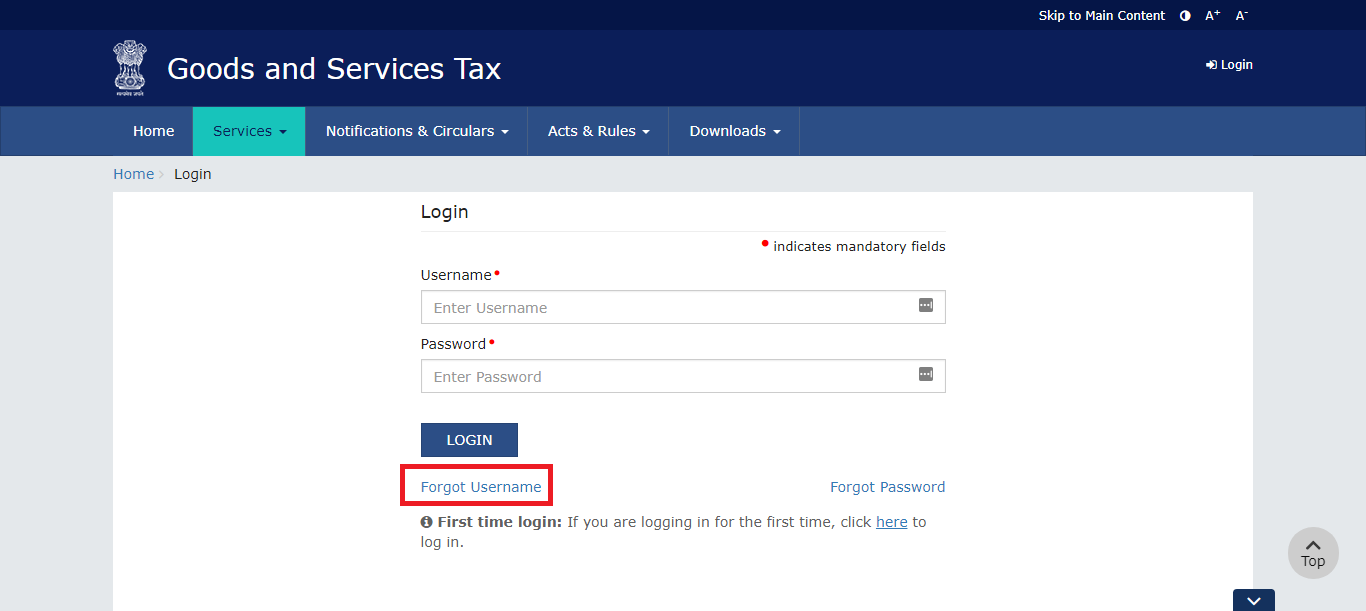Image resolution: width=1366 pixels, height=611 pixels.
Task: Open the Forgot Username link
Action: pos(481,487)
